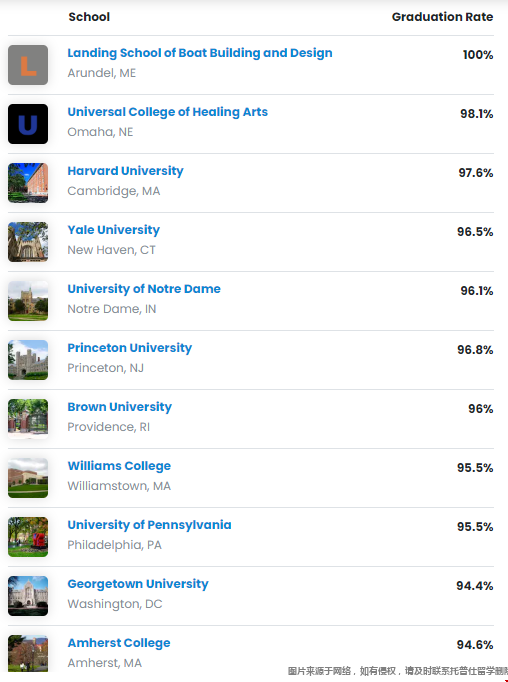Follow the Universal College of Healing Arts link

point(167,112)
